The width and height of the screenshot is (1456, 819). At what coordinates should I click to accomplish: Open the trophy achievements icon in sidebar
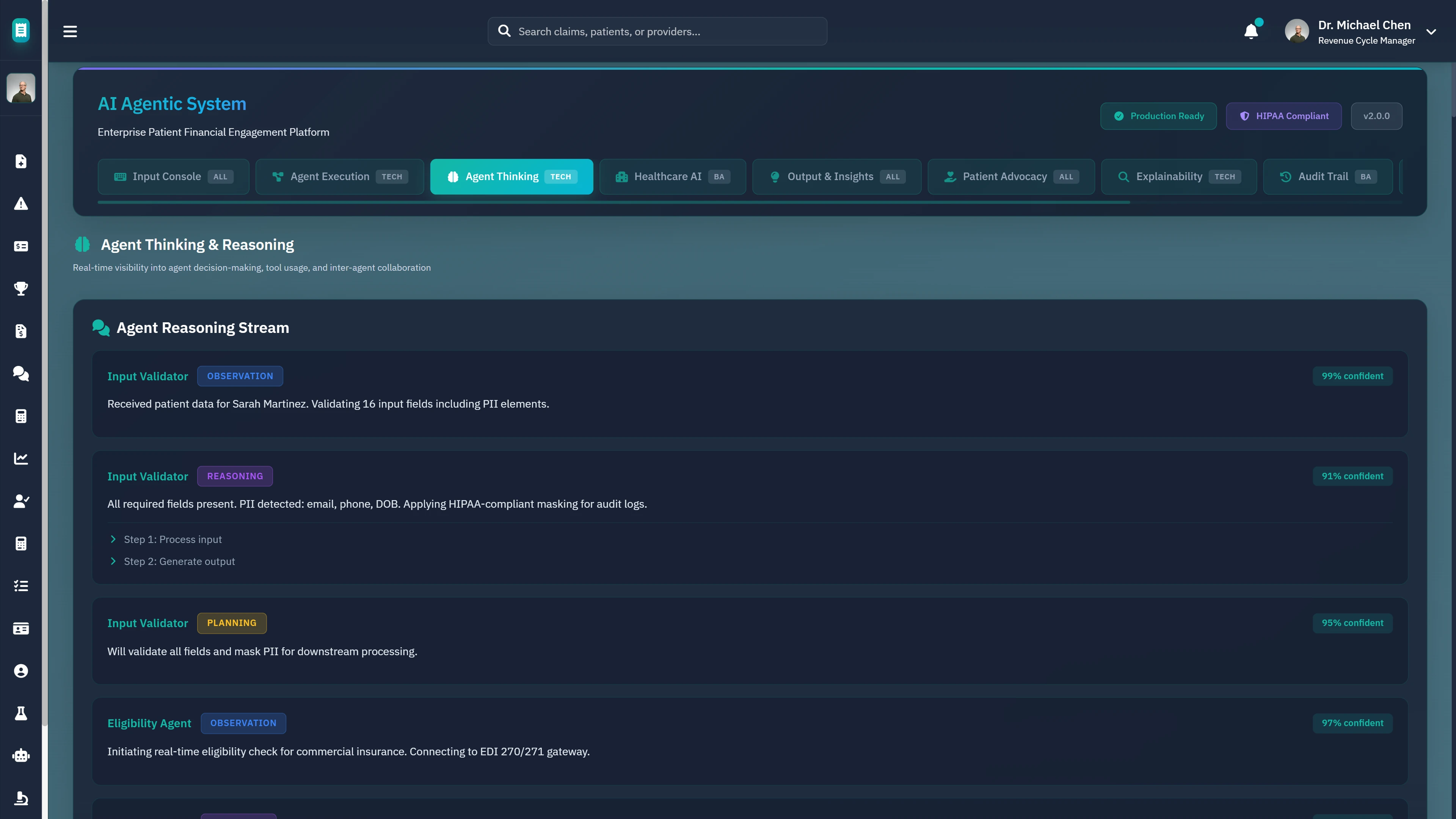pyautogui.click(x=21, y=289)
